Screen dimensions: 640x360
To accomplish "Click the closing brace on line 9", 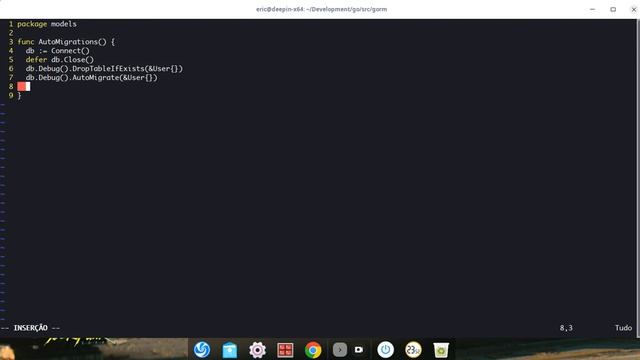I will coord(19,96).
